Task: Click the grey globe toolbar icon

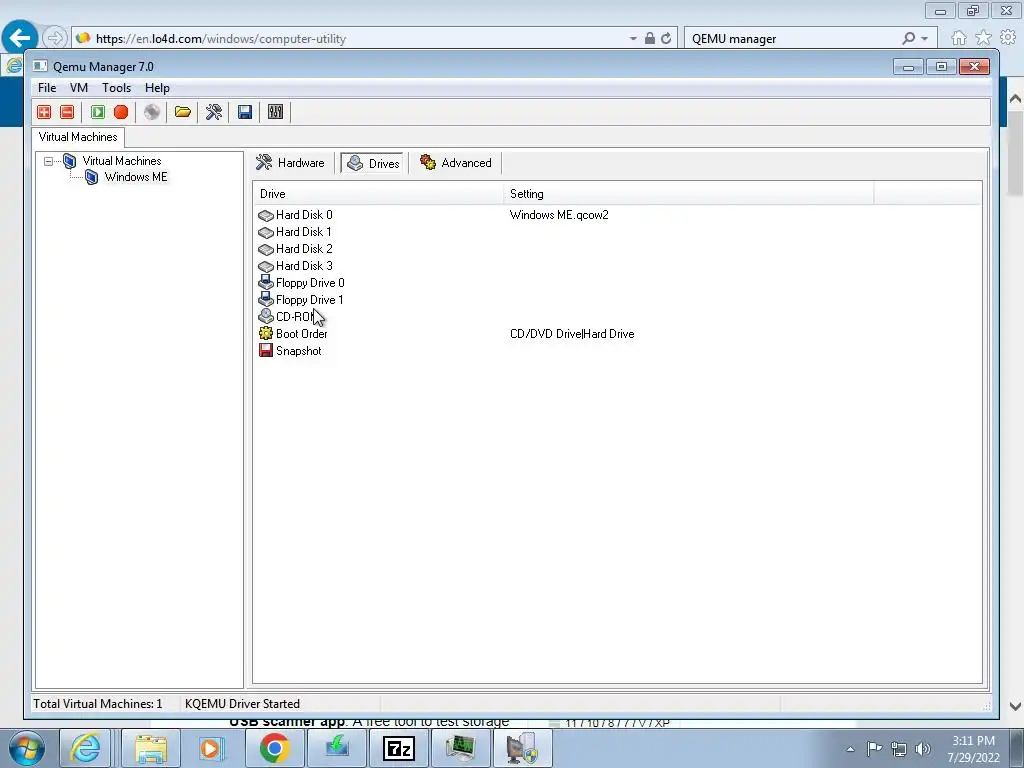Action: [152, 112]
